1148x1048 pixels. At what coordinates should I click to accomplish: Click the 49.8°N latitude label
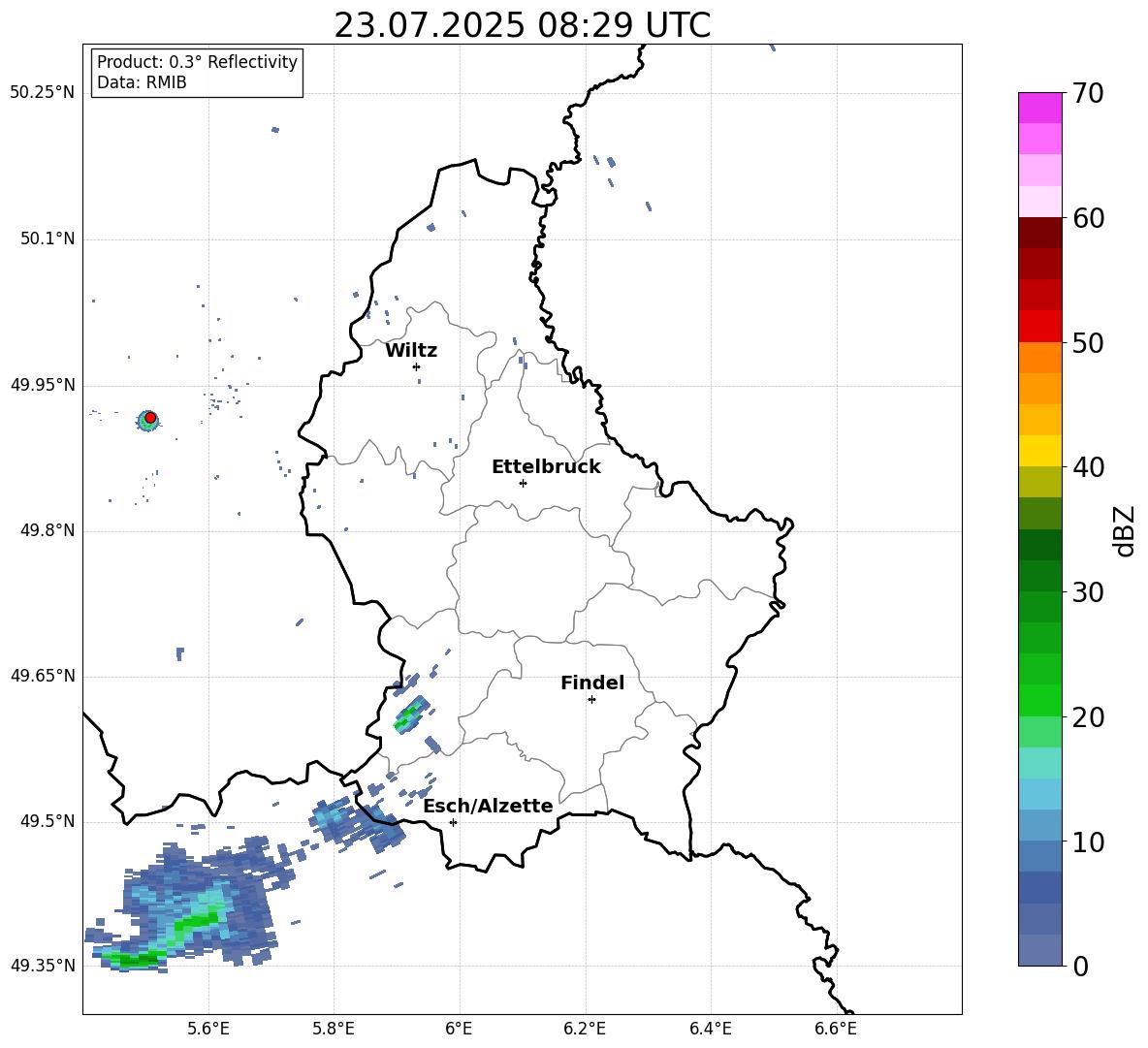click(x=48, y=530)
